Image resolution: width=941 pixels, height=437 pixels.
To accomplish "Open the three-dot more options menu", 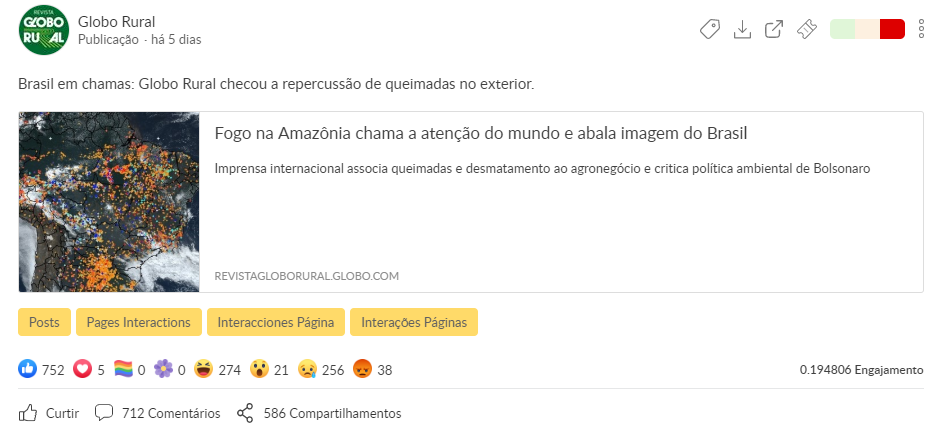I will (x=921, y=30).
